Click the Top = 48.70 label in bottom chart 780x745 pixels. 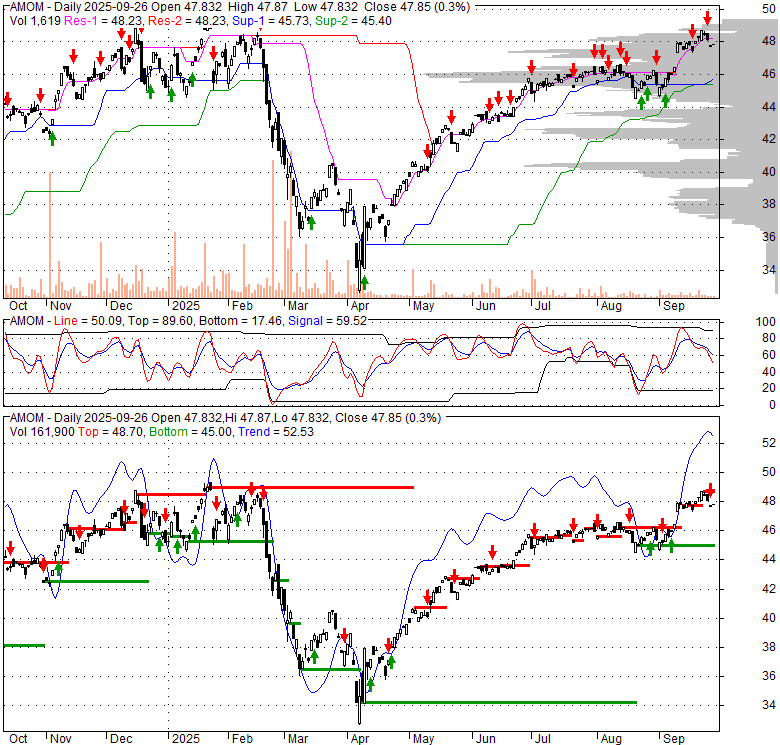click(110, 432)
